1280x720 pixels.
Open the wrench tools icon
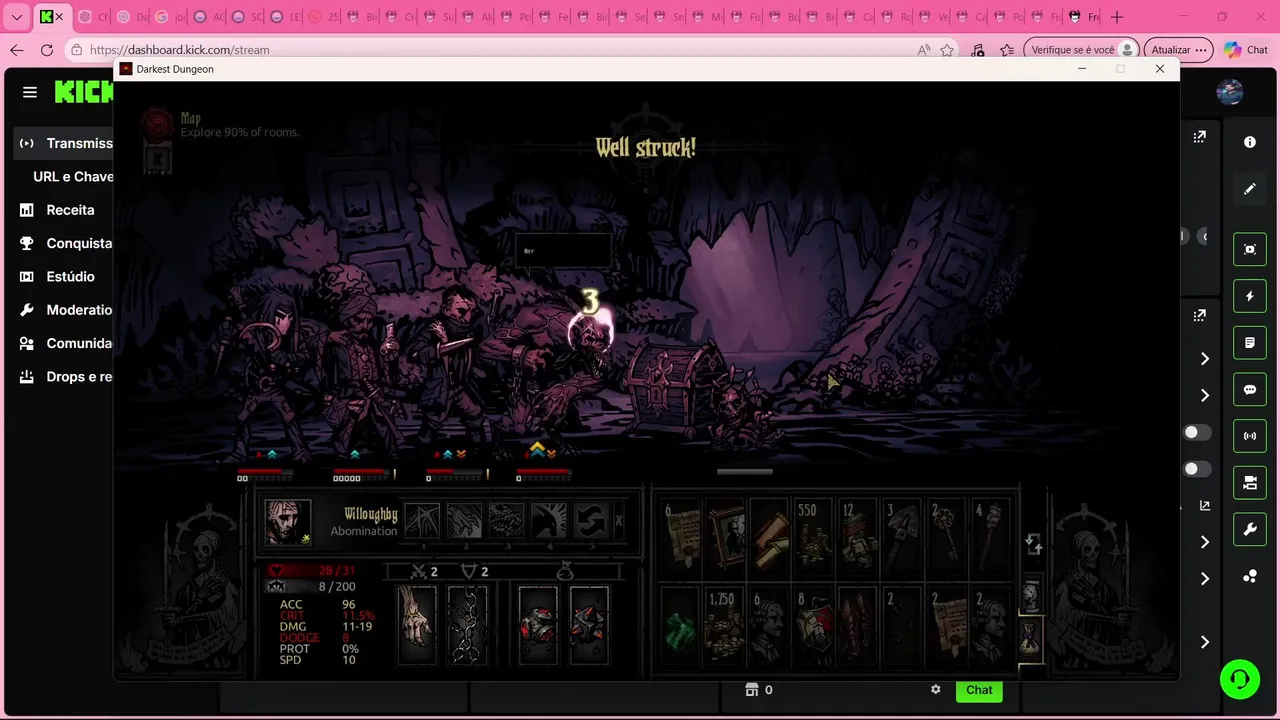[1250, 530]
